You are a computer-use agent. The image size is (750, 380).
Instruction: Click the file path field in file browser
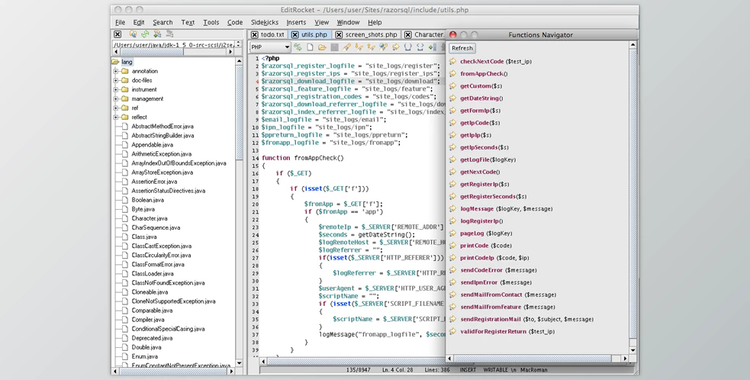[x=173, y=45]
